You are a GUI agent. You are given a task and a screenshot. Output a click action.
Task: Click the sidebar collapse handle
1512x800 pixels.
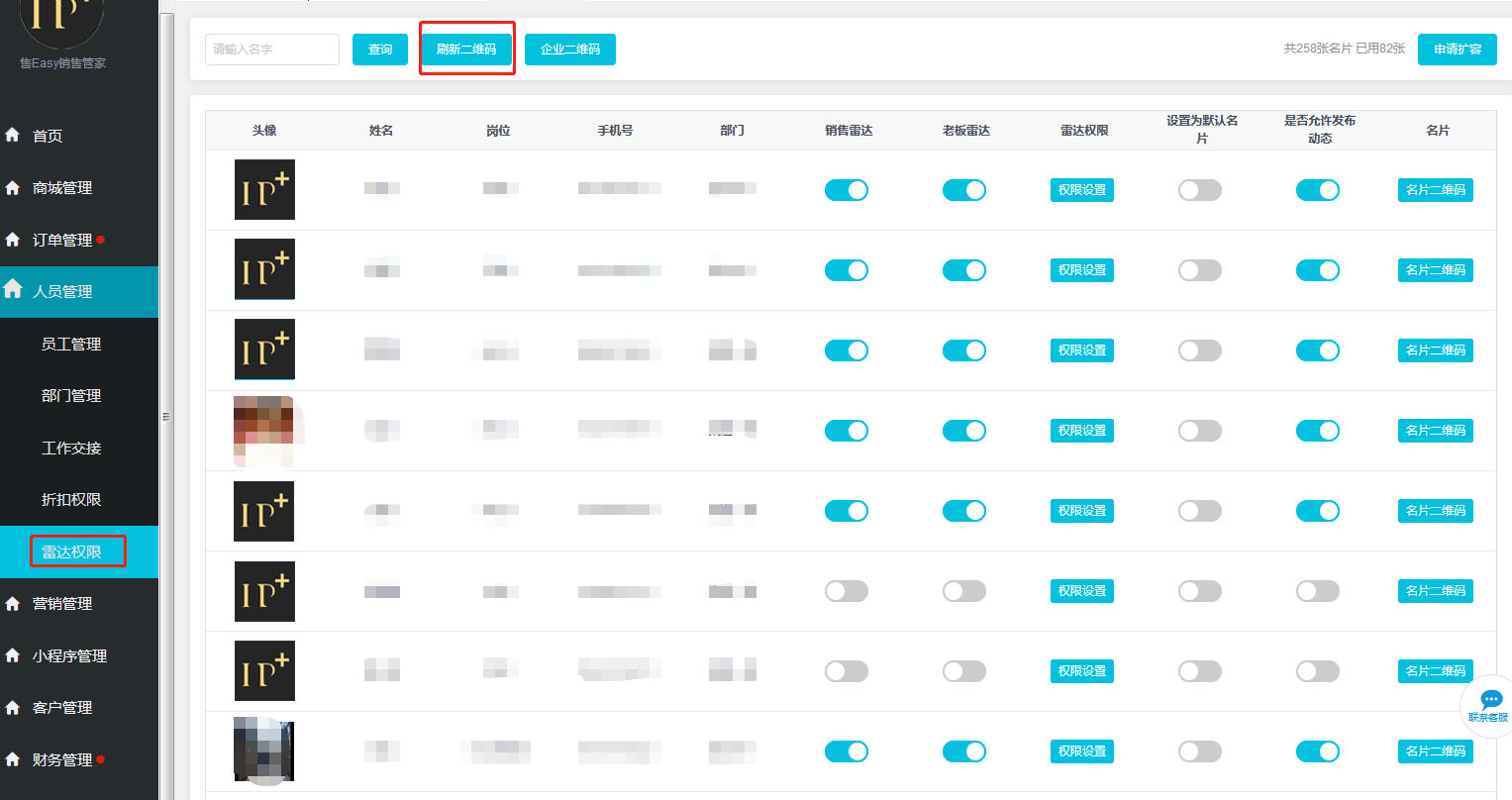pos(166,417)
